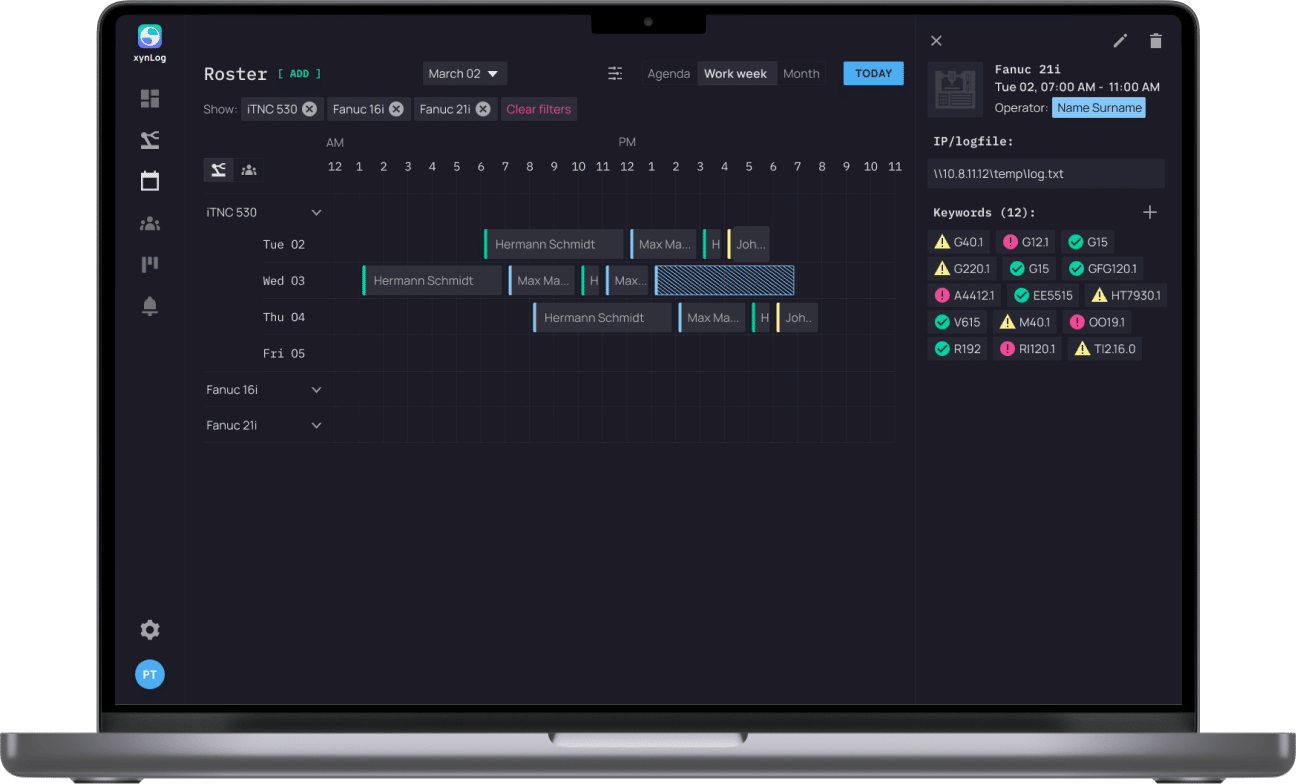
Task: Open Wed 03 Hermann Schmidt shift
Action: coord(432,281)
